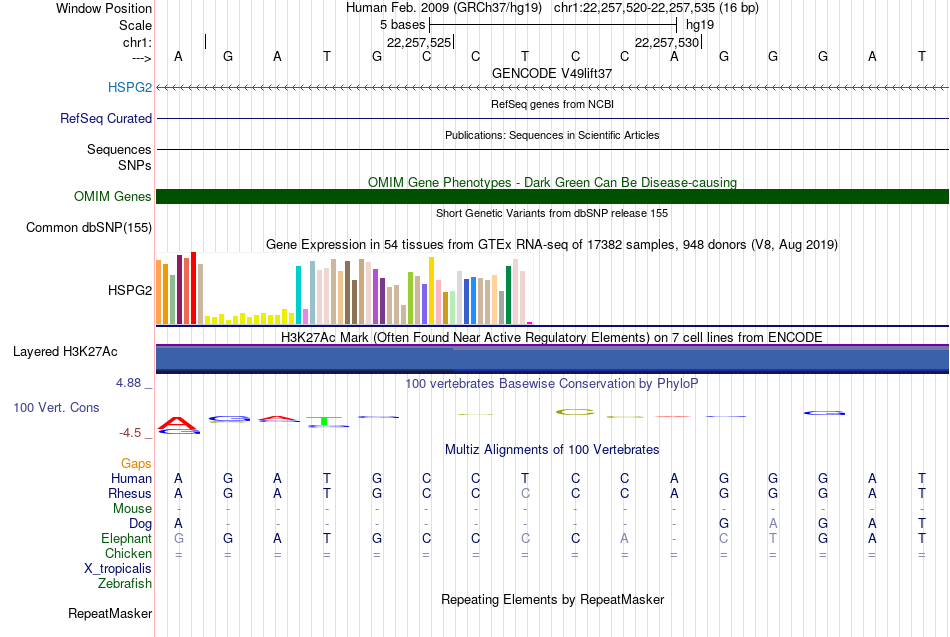This screenshot has height=637, width=950.
Task: Click the 100 vertebrates Basewise Conservation title
Action: (552, 384)
